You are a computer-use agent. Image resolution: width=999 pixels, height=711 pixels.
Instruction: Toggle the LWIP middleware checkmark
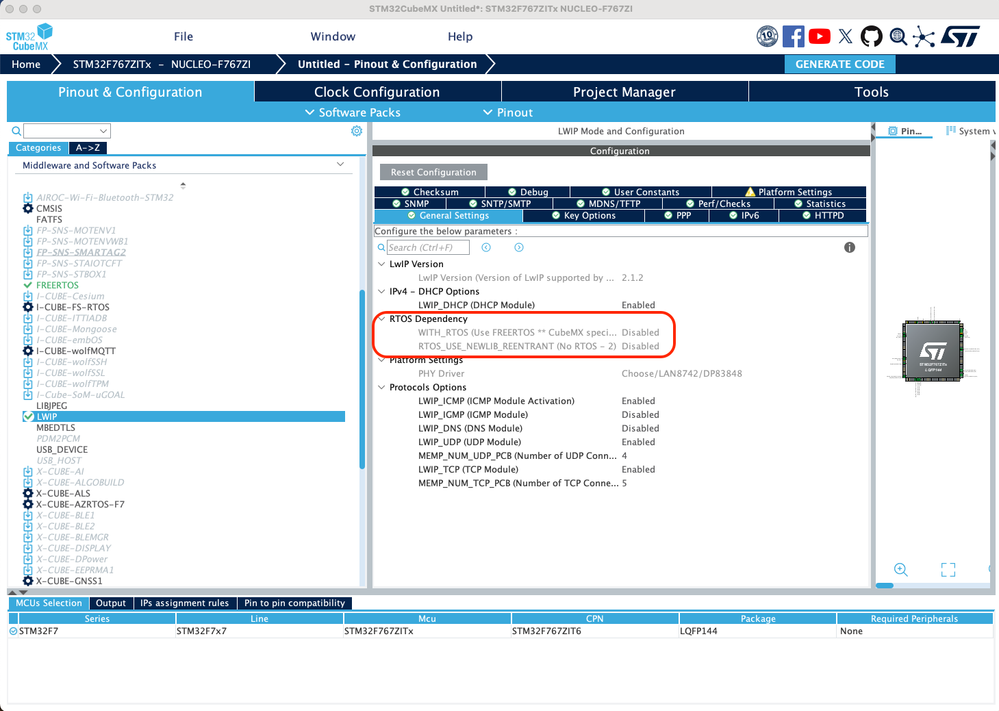(28, 417)
